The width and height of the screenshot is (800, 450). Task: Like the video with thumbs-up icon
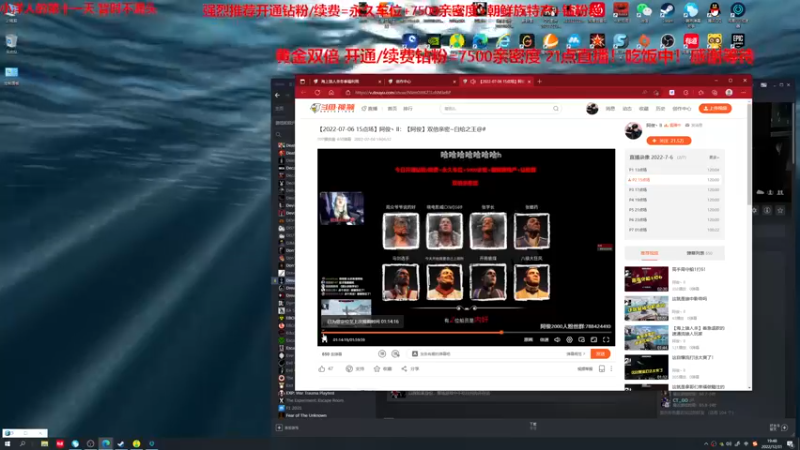pyautogui.click(x=321, y=368)
